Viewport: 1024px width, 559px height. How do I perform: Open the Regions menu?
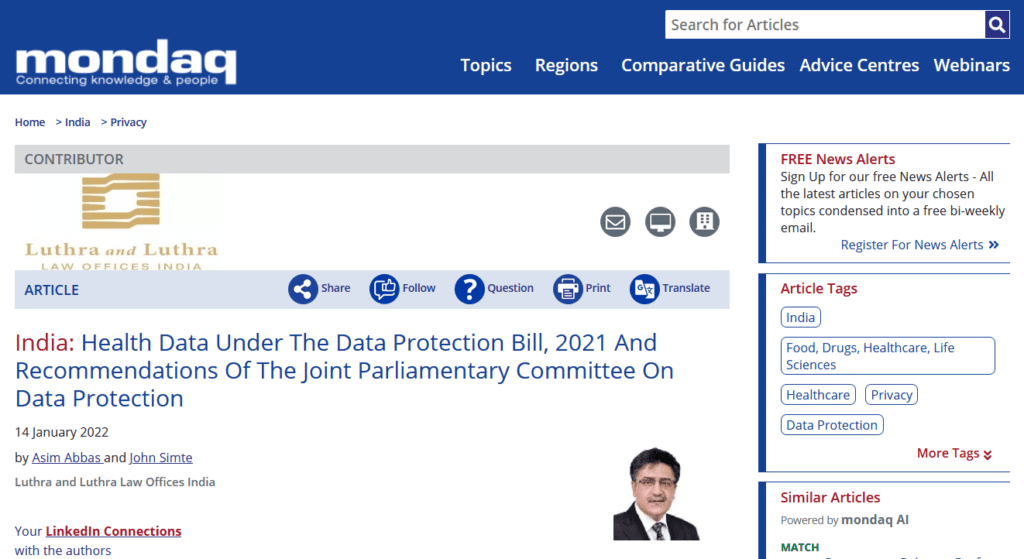point(566,65)
